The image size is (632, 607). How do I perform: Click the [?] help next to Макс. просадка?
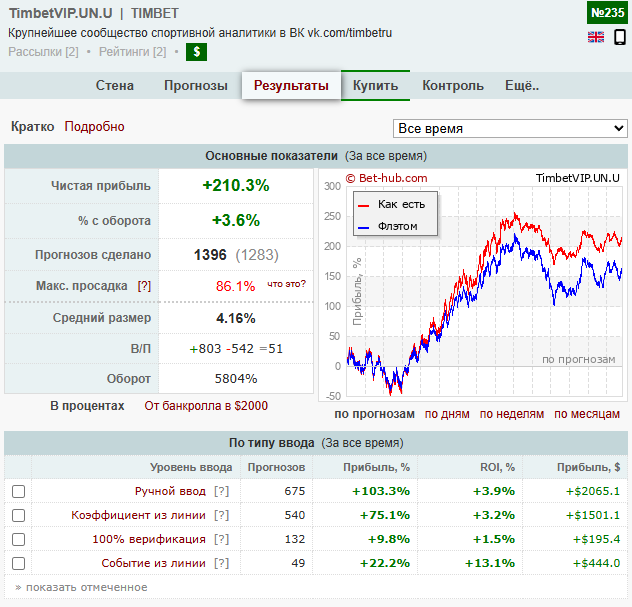[x=144, y=285]
